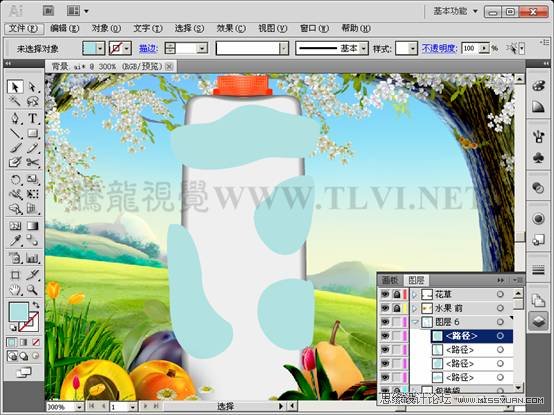This screenshot has height=415, width=554.
Task: Select the Column Graph tool
Action: point(33,258)
